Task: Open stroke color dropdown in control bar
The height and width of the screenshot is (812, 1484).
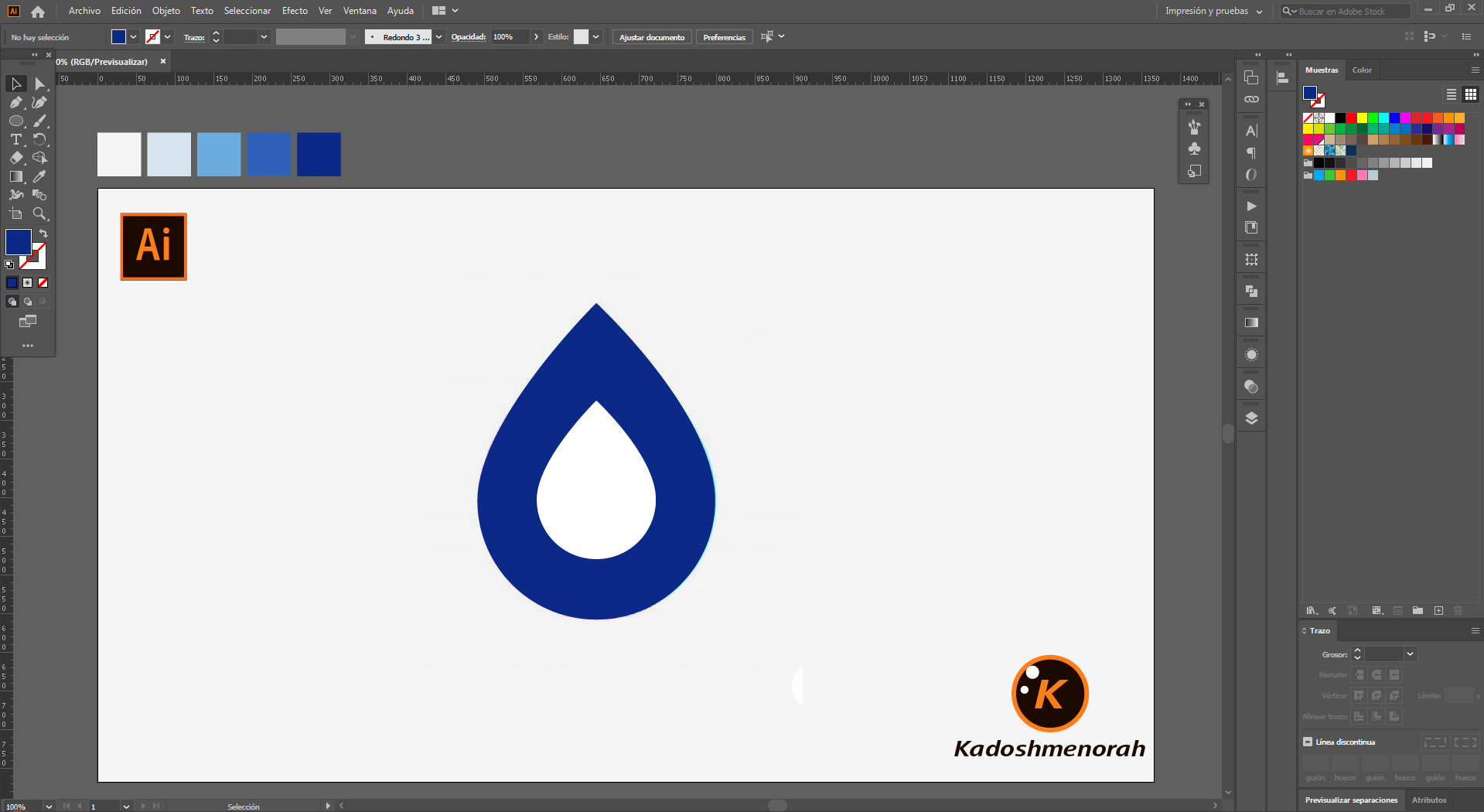Action: (168, 36)
